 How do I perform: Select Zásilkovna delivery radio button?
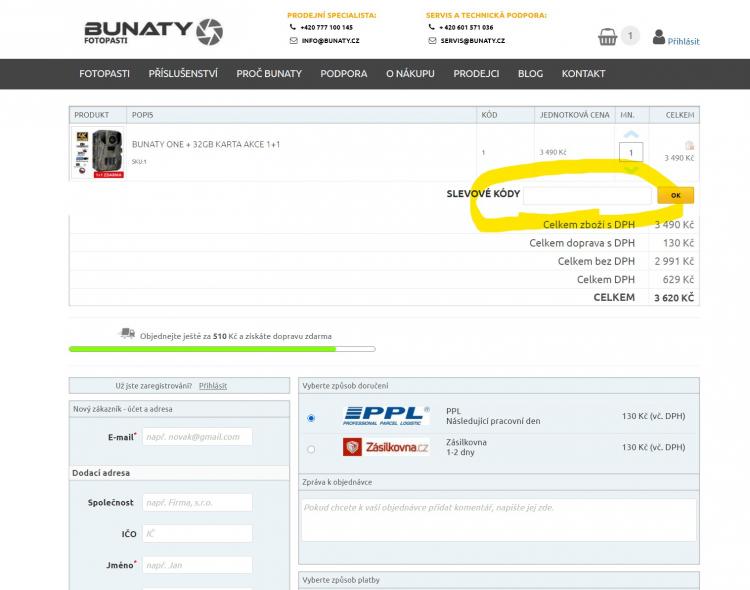pos(311,449)
